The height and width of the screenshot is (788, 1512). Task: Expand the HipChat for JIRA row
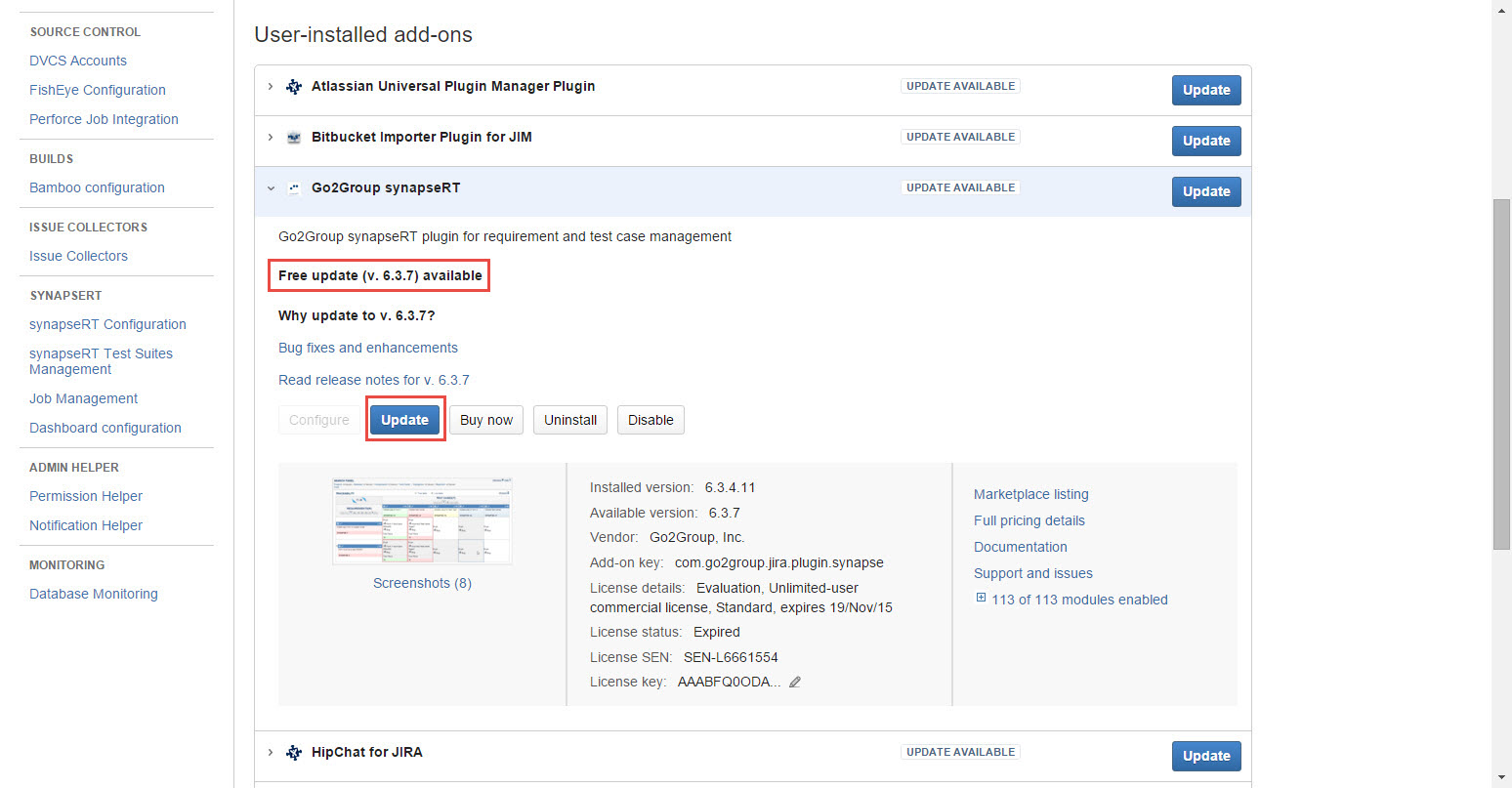[x=271, y=753]
